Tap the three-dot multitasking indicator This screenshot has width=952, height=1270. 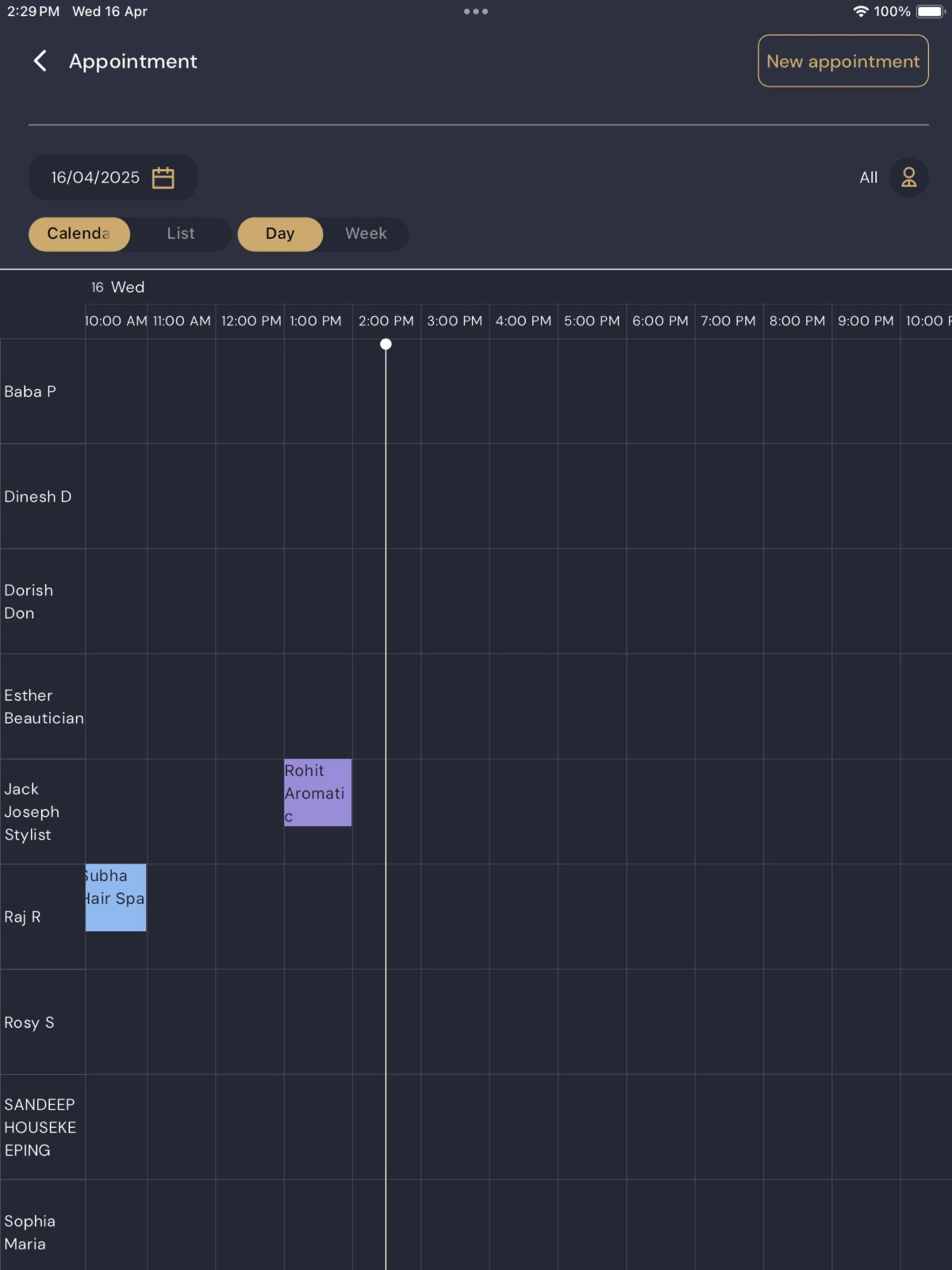point(476,12)
